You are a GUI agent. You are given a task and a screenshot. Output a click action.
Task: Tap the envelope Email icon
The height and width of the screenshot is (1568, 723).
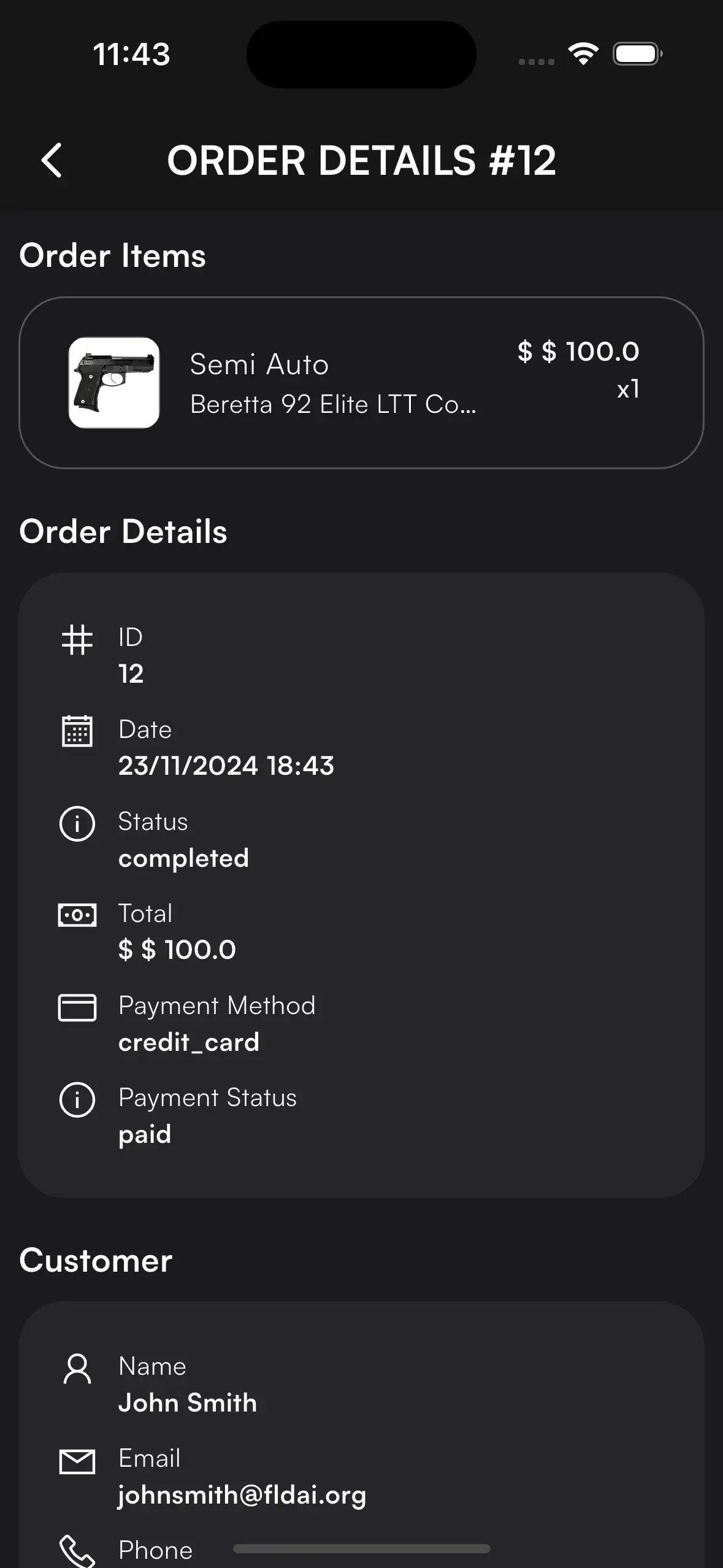(77, 1461)
